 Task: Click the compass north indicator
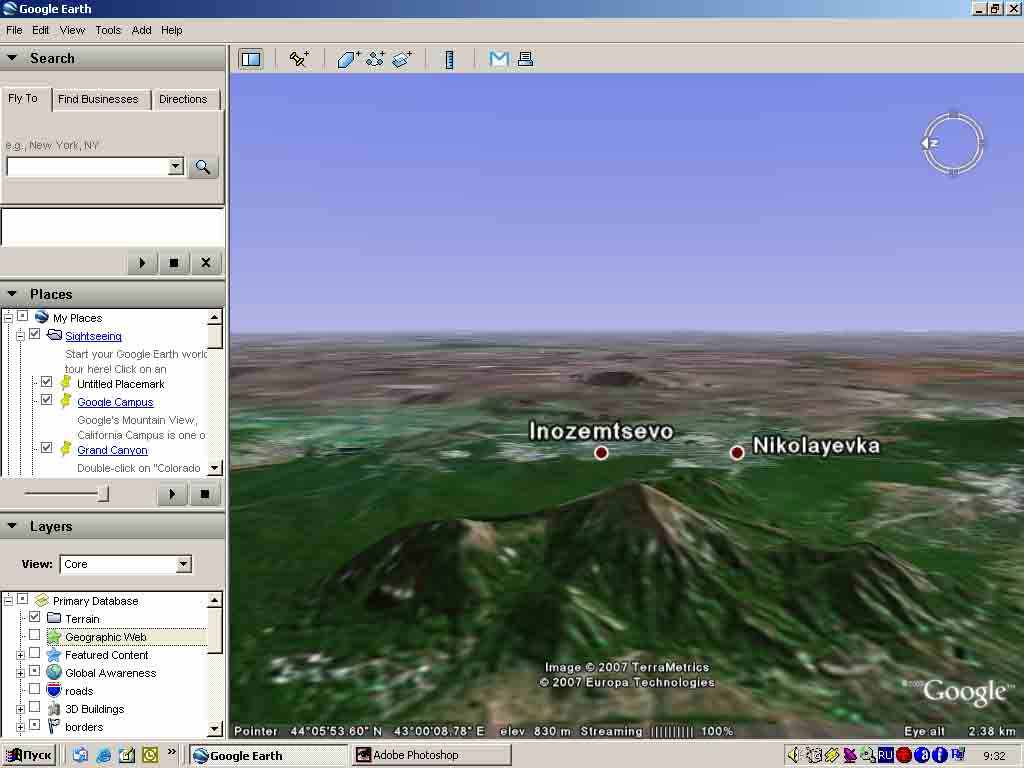[930, 143]
